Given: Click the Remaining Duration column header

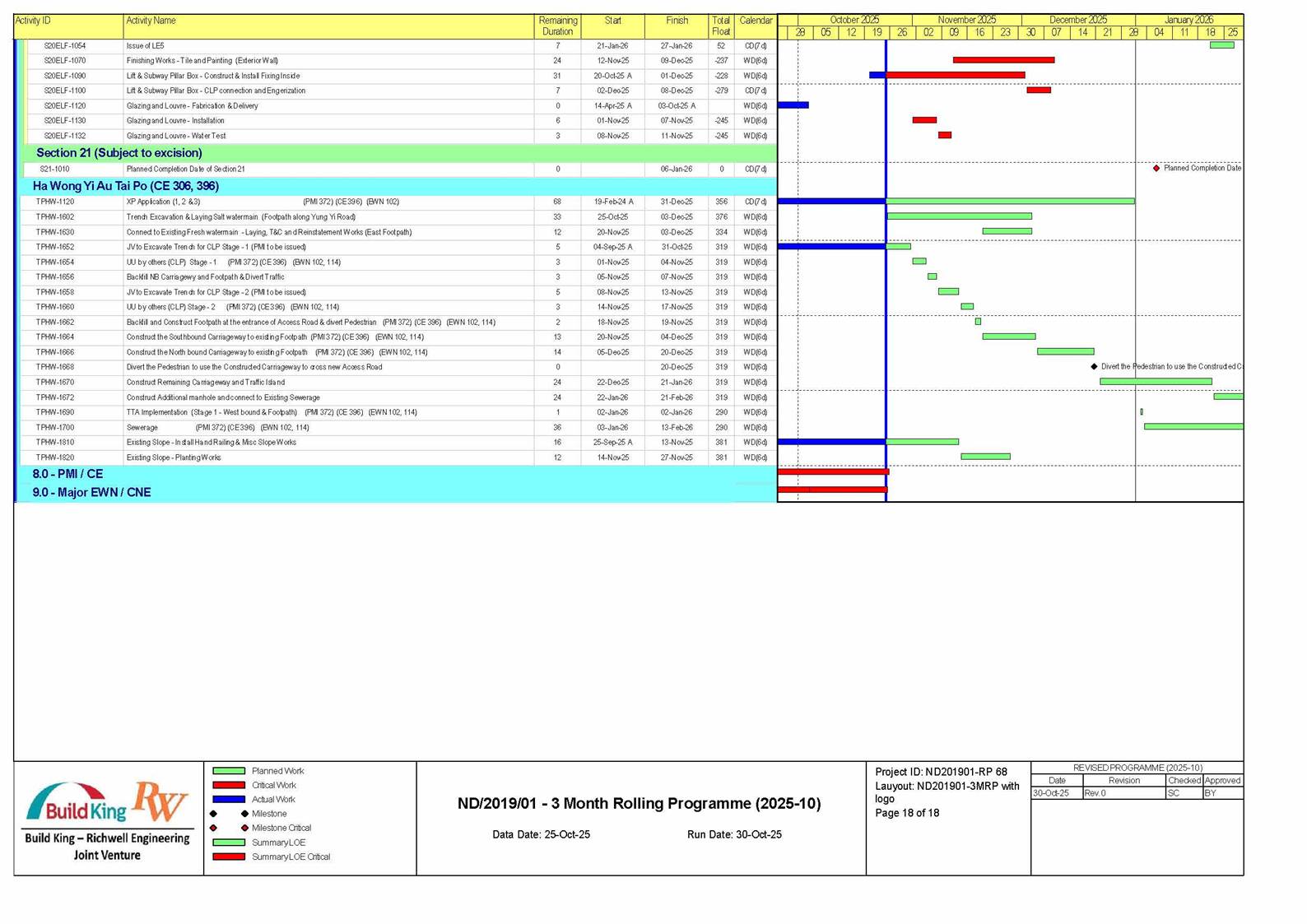Looking at the screenshot, I should [x=557, y=26].
